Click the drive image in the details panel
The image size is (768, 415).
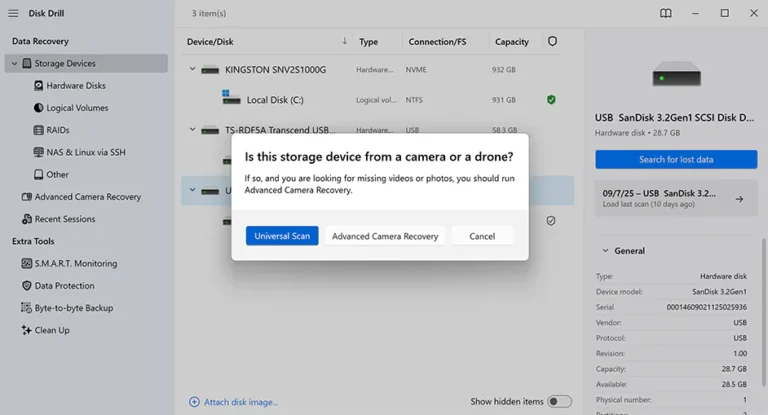pyautogui.click(x=676, y=74)
